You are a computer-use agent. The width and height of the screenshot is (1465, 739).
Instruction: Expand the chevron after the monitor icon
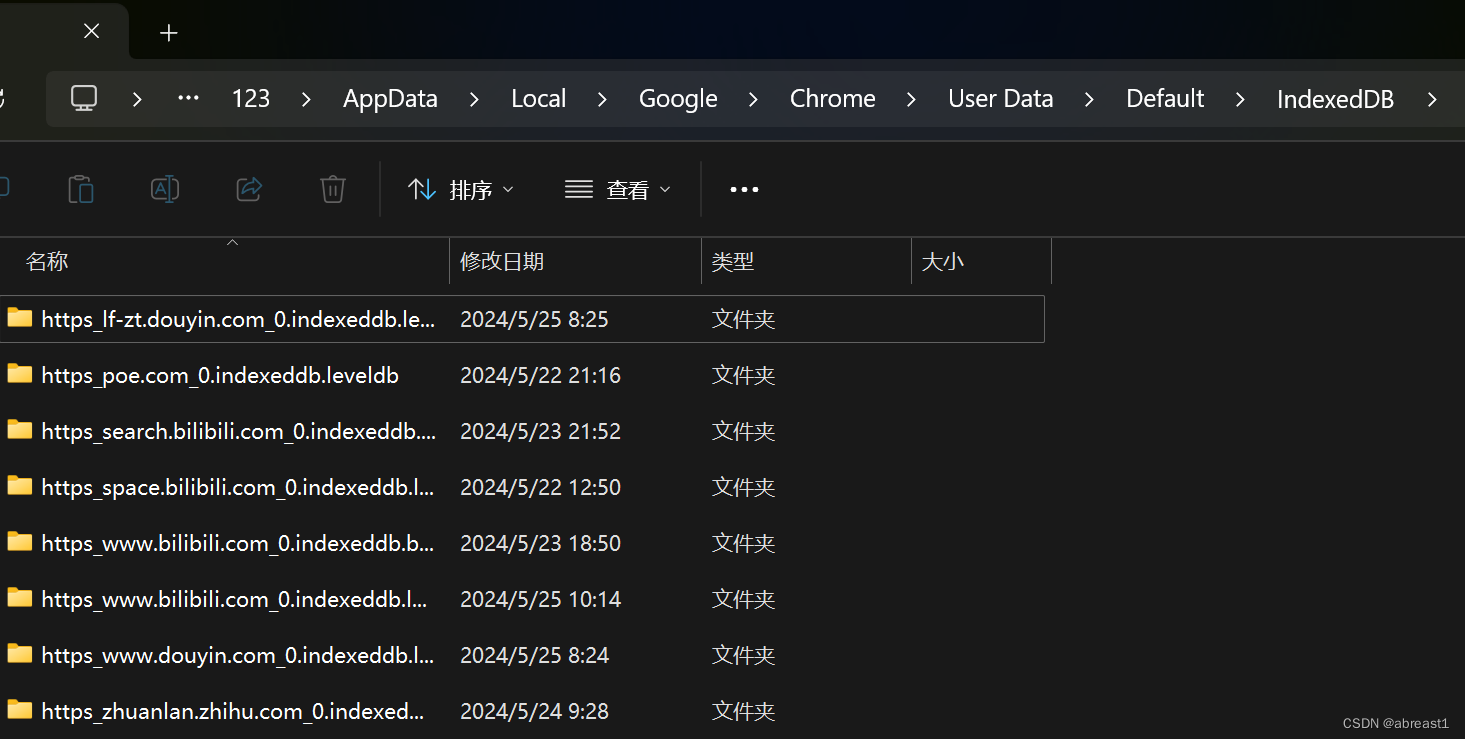pyautogui.click(x=137, y=99)
